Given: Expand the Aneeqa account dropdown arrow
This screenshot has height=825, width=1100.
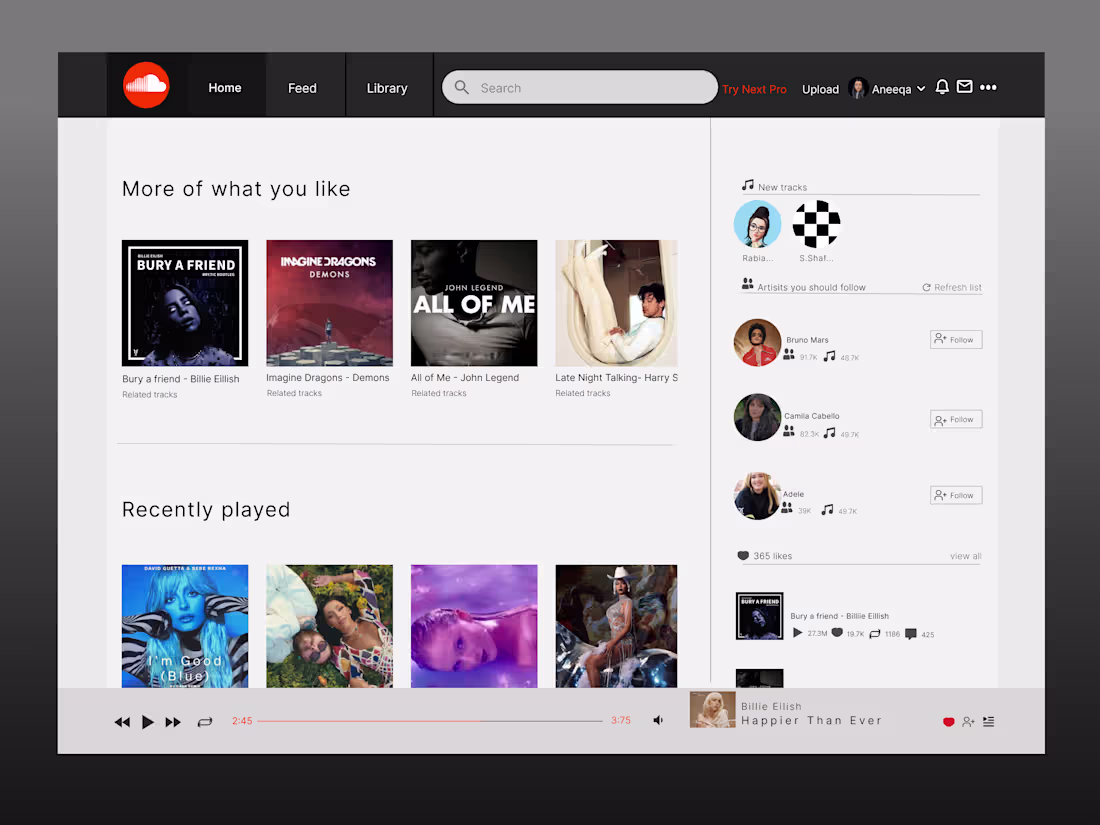Looking at the screenshot, I should coord(921,88).
